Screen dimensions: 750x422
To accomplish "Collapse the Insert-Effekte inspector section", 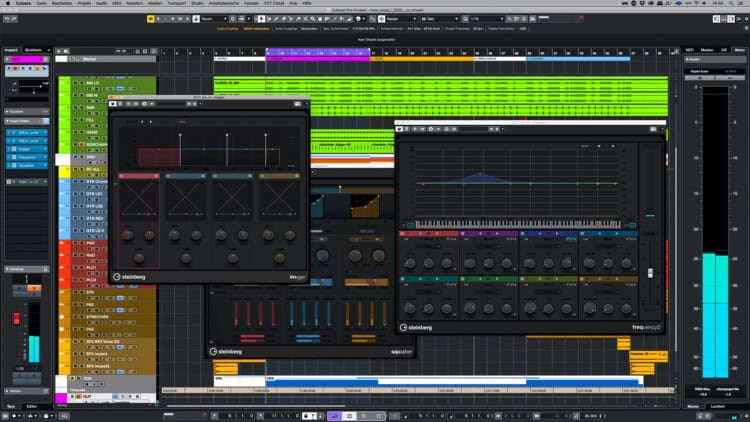I will (26, 121).
